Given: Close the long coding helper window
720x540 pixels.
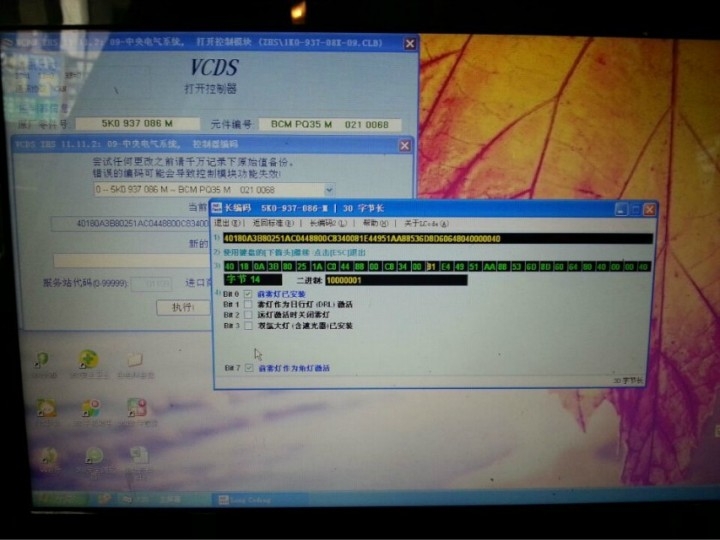Looking at the screenshot, I should click(x=650, y=209).
